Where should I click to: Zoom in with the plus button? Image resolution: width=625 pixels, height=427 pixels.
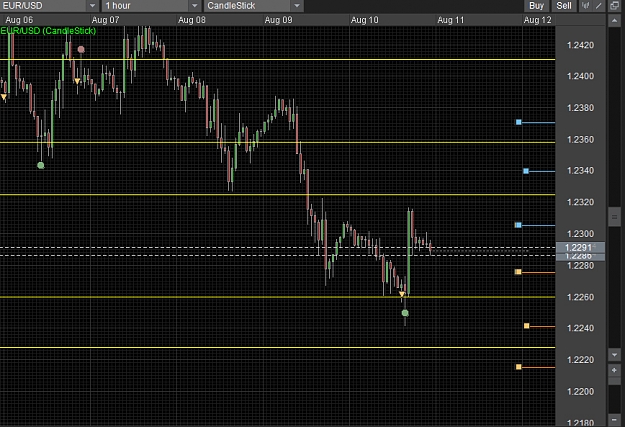pos(614,370)
